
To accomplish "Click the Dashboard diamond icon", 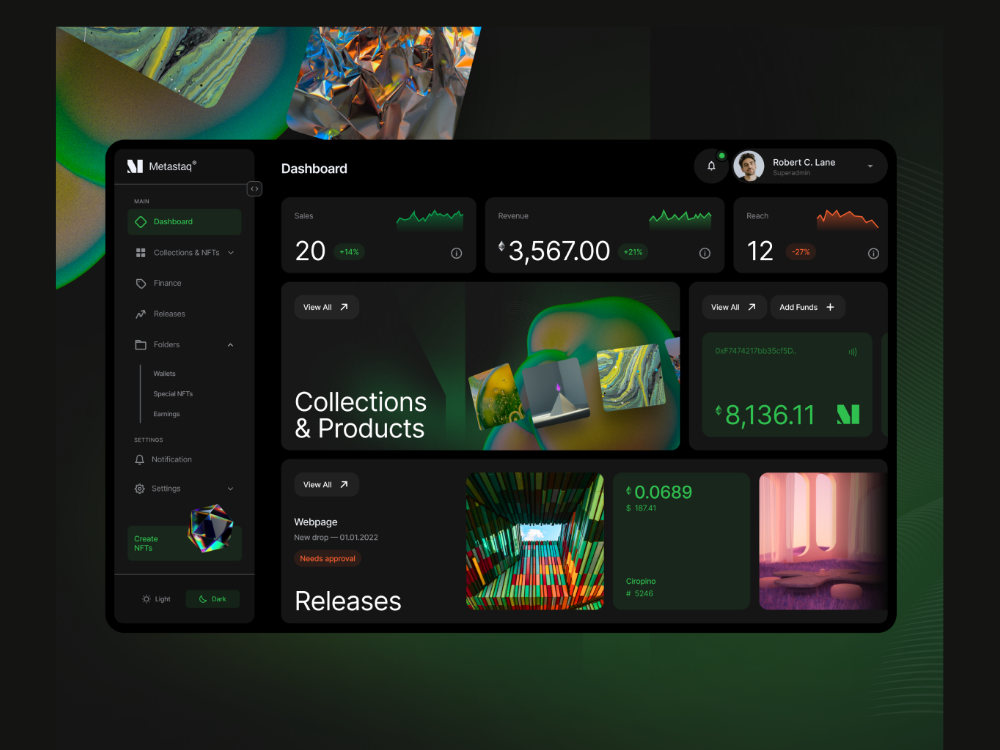I will tap(141, 222).
